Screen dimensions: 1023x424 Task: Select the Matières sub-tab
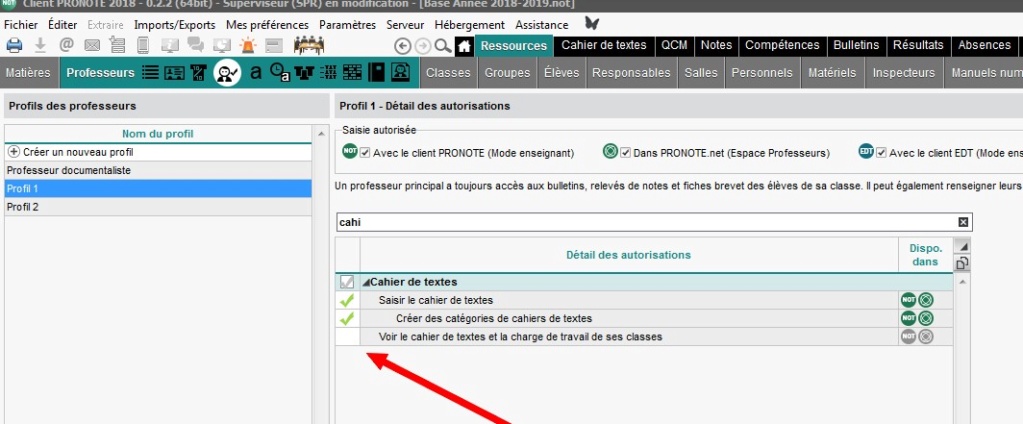pos(28,73)
